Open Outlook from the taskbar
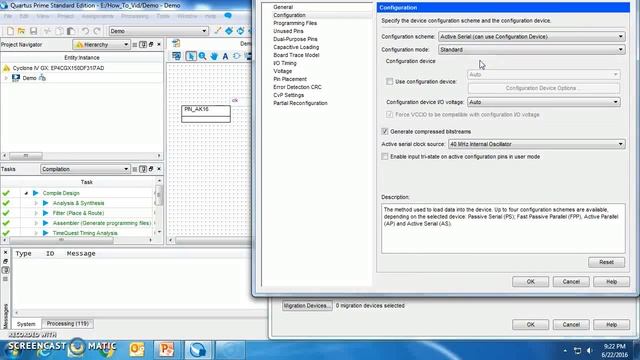Image resolution: width=640 pixels, height=360 pixels. coord(137,349)
